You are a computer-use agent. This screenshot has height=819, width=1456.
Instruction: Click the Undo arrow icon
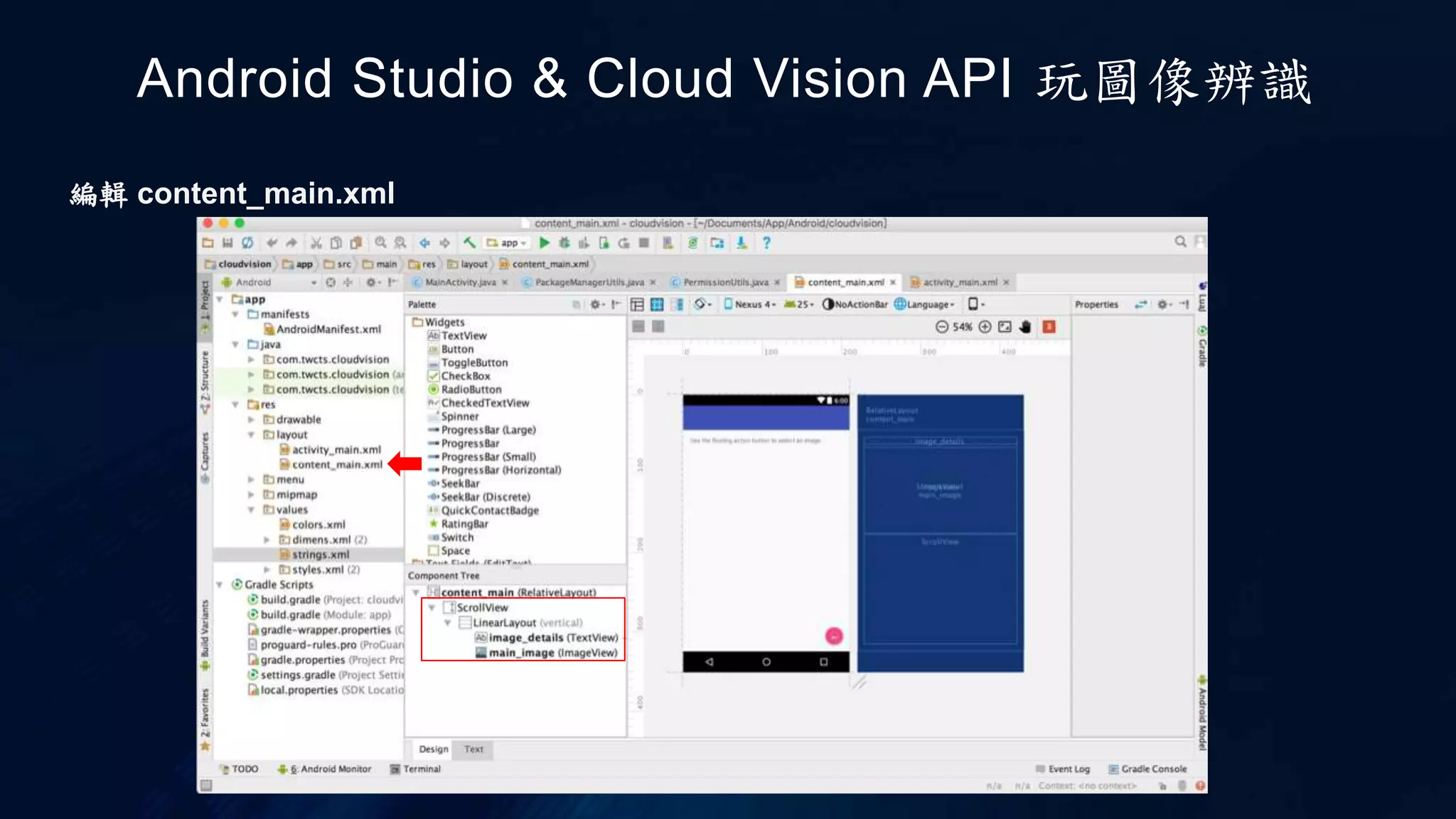tap(272, 243)
